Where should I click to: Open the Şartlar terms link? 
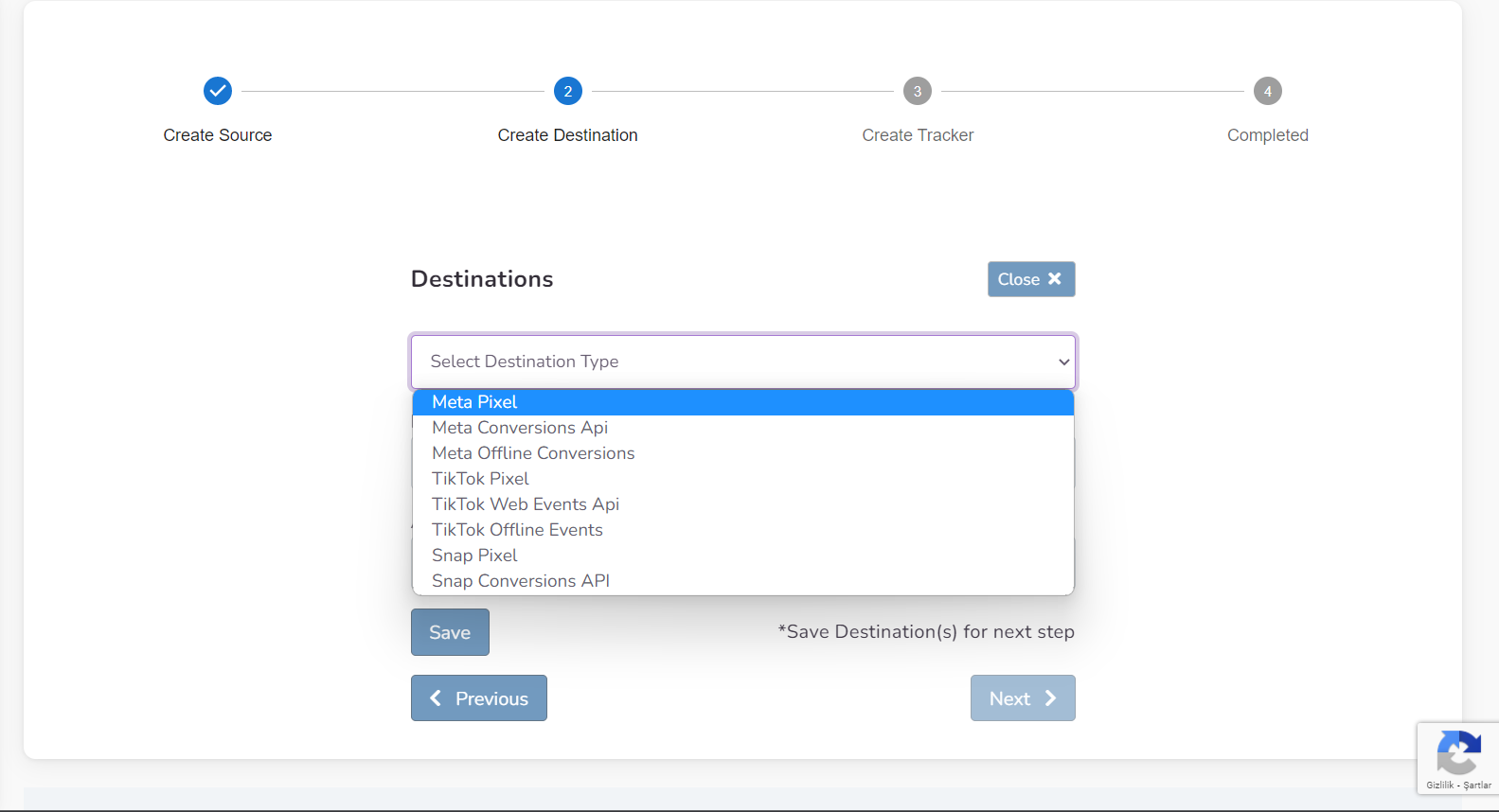point(1477,786)
